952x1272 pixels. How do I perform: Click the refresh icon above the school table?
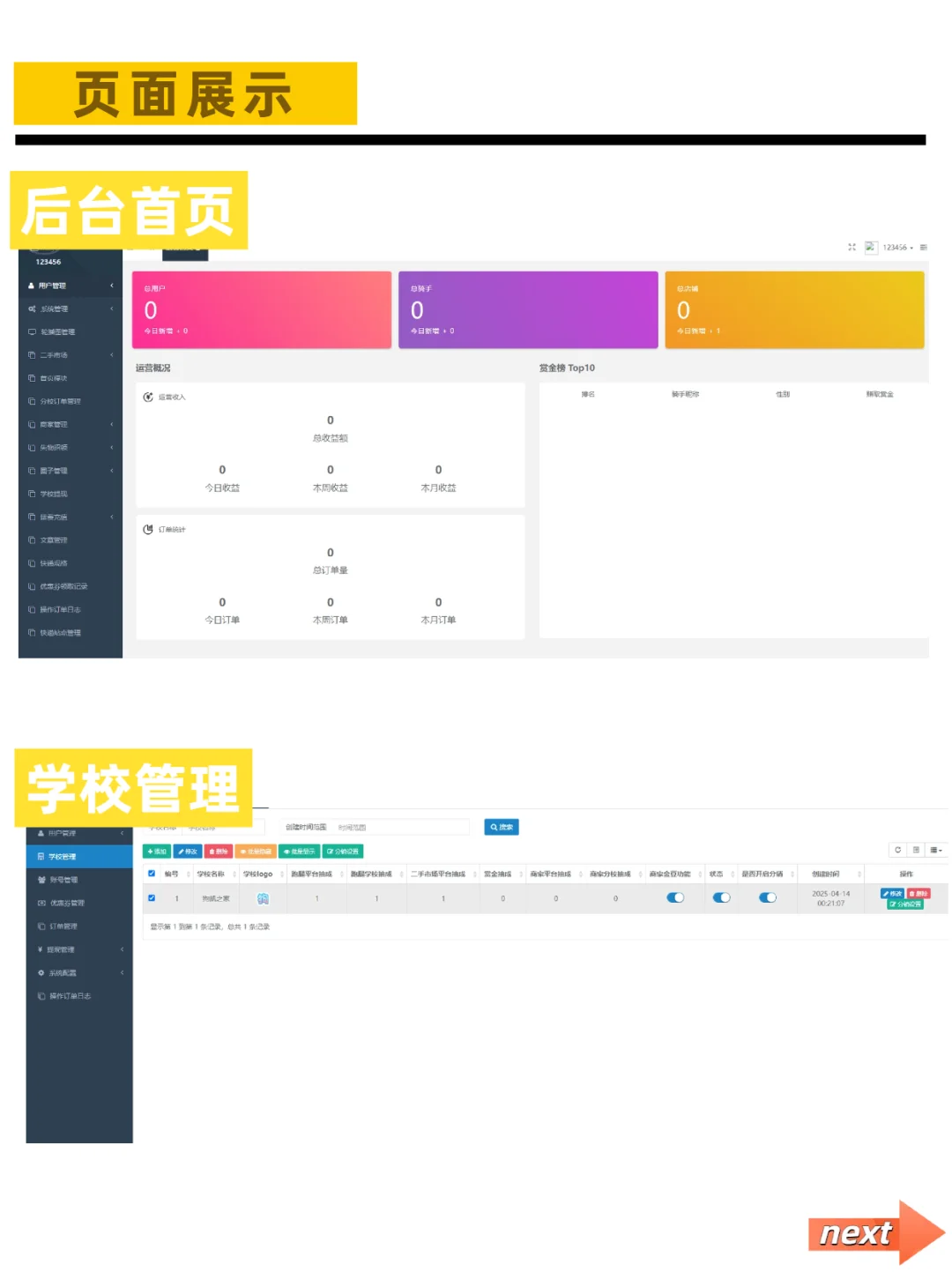click(897, 850)
